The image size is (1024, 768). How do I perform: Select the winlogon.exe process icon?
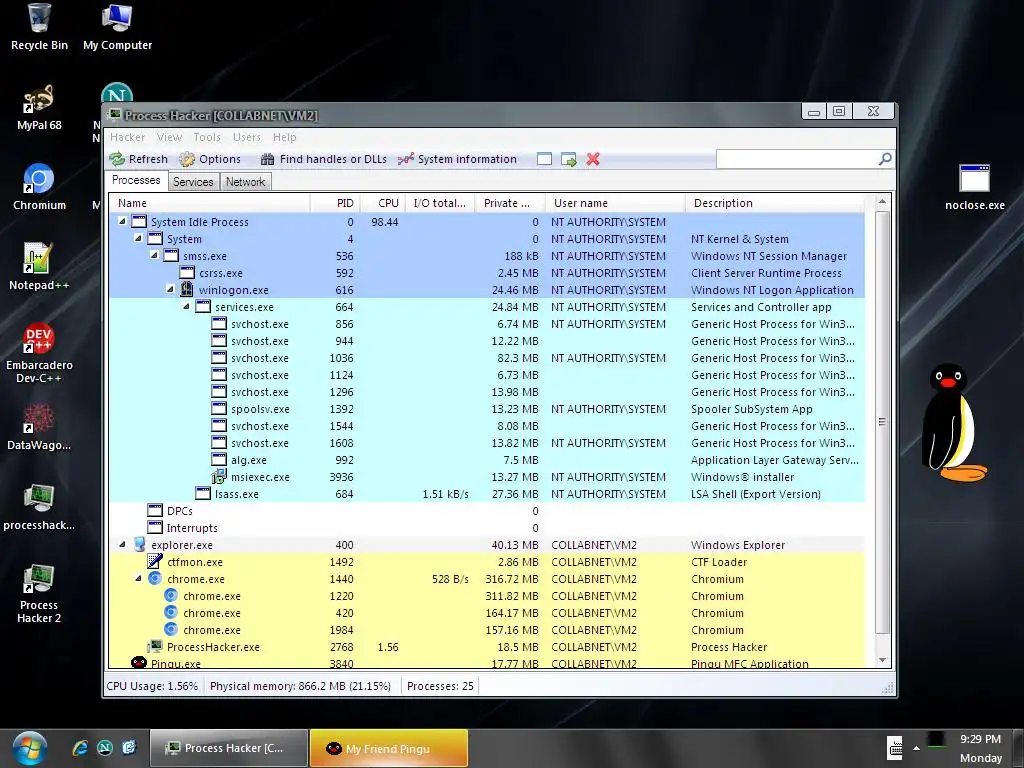tap(187, 289)
